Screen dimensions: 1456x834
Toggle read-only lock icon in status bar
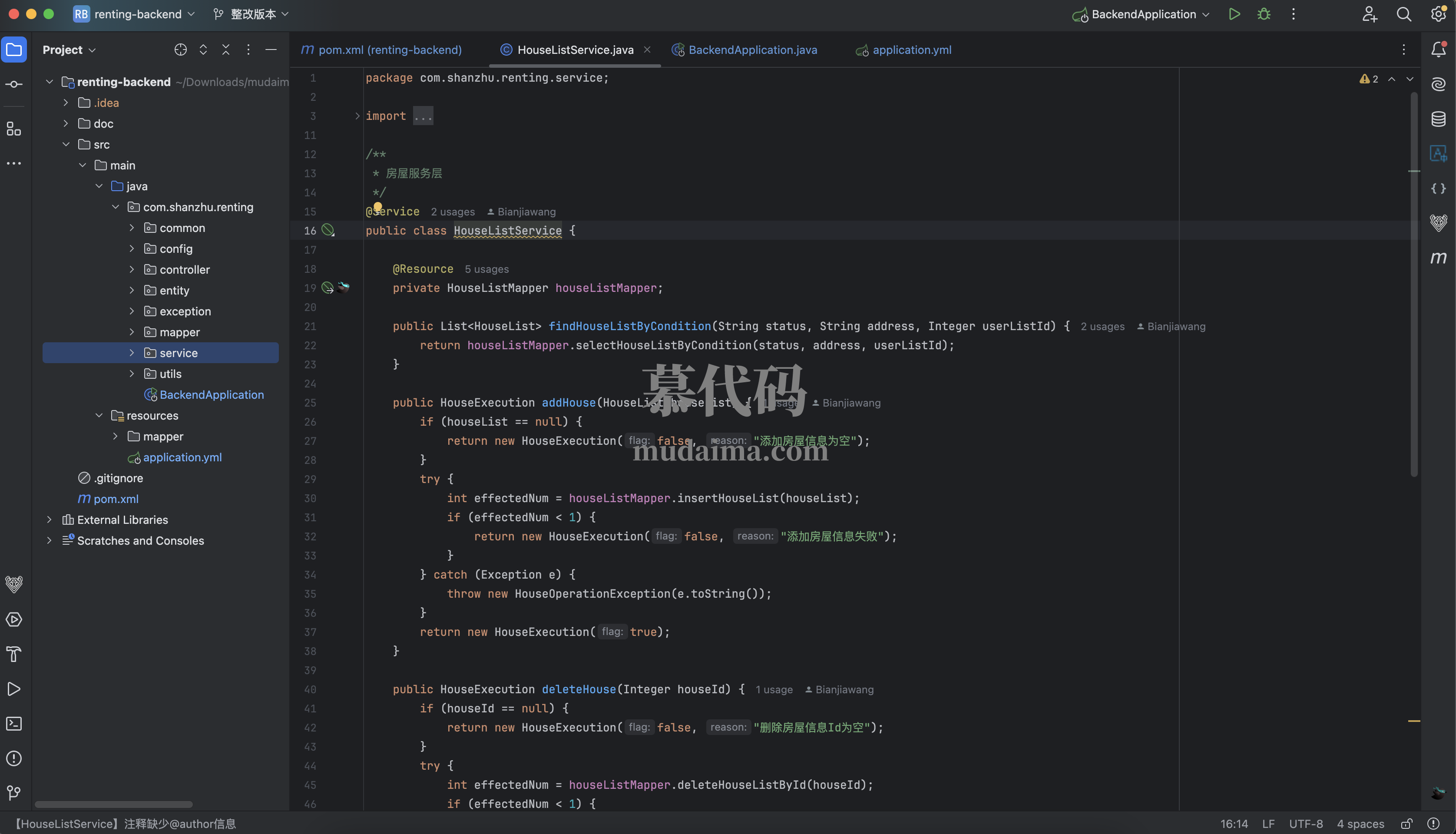point(1407,824)
